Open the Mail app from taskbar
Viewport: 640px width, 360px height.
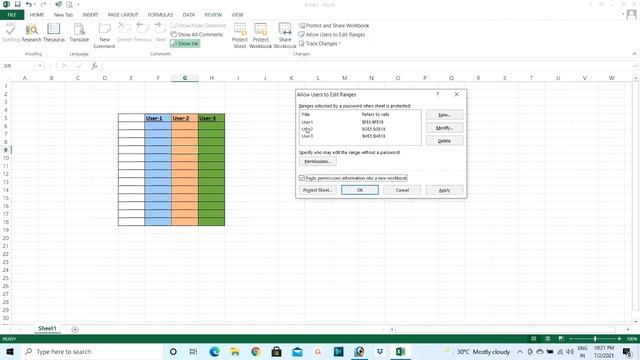pos(297,351)
